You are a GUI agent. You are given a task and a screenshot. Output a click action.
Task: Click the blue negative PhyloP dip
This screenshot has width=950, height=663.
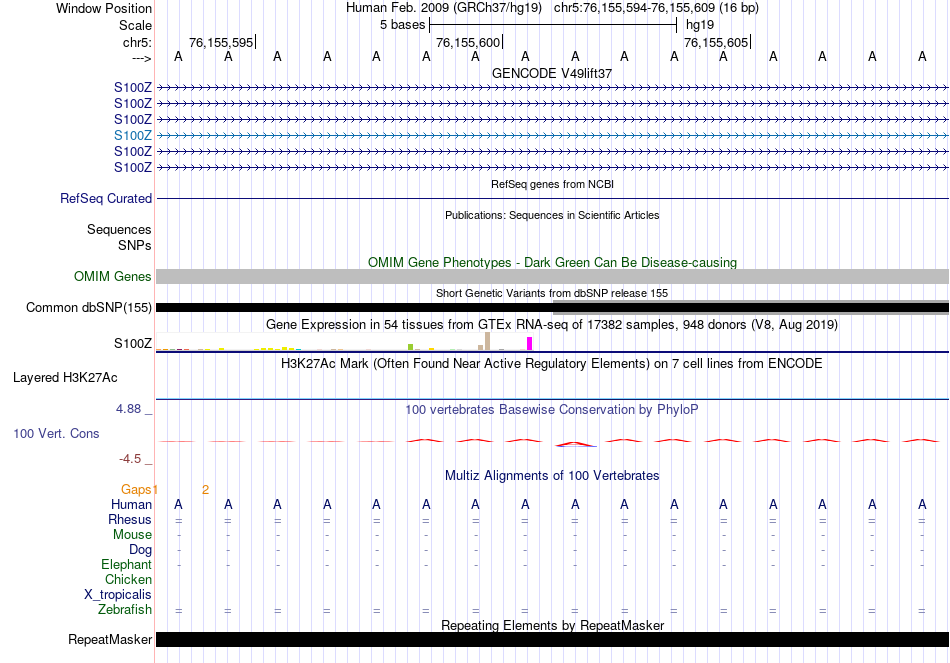576,446
